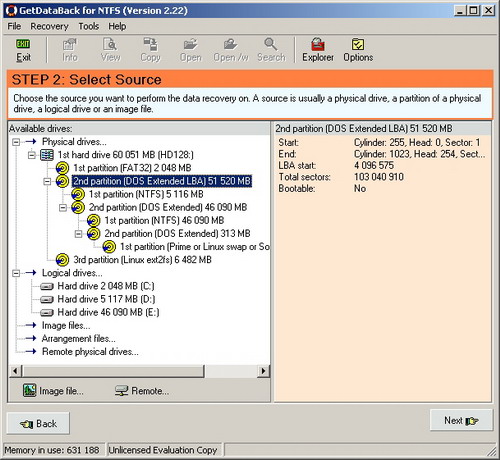The image size is (500, 460).
Task: Open the Help menu
Action: pyautogui.click(x=117, y=26)
